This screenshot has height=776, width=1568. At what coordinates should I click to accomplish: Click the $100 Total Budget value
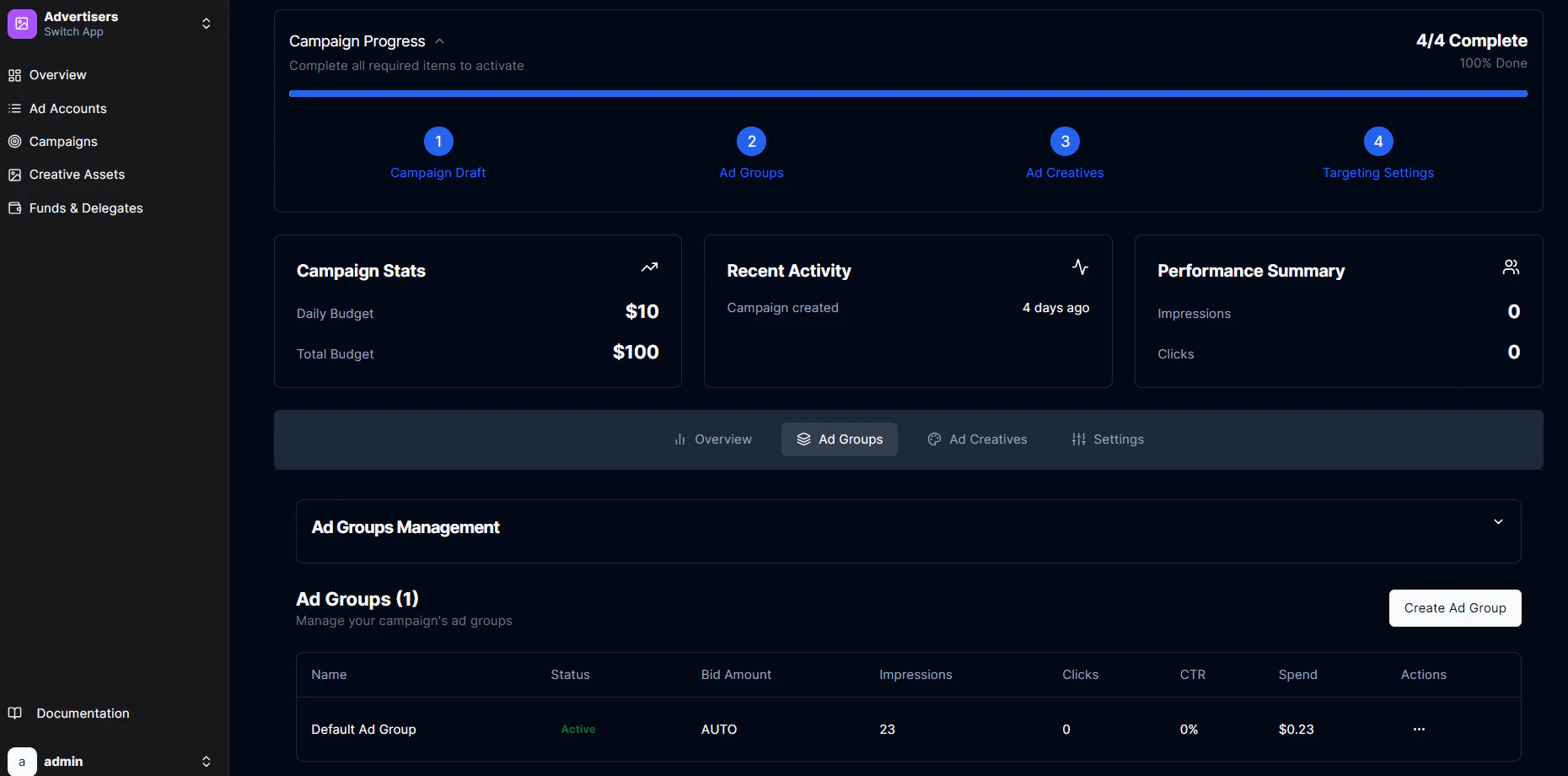[636, 353]
